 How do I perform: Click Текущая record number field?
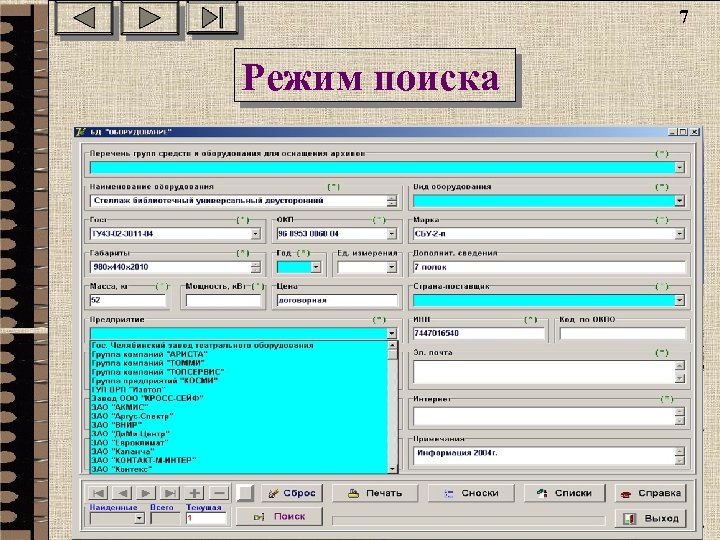click(x=206, y=518)
